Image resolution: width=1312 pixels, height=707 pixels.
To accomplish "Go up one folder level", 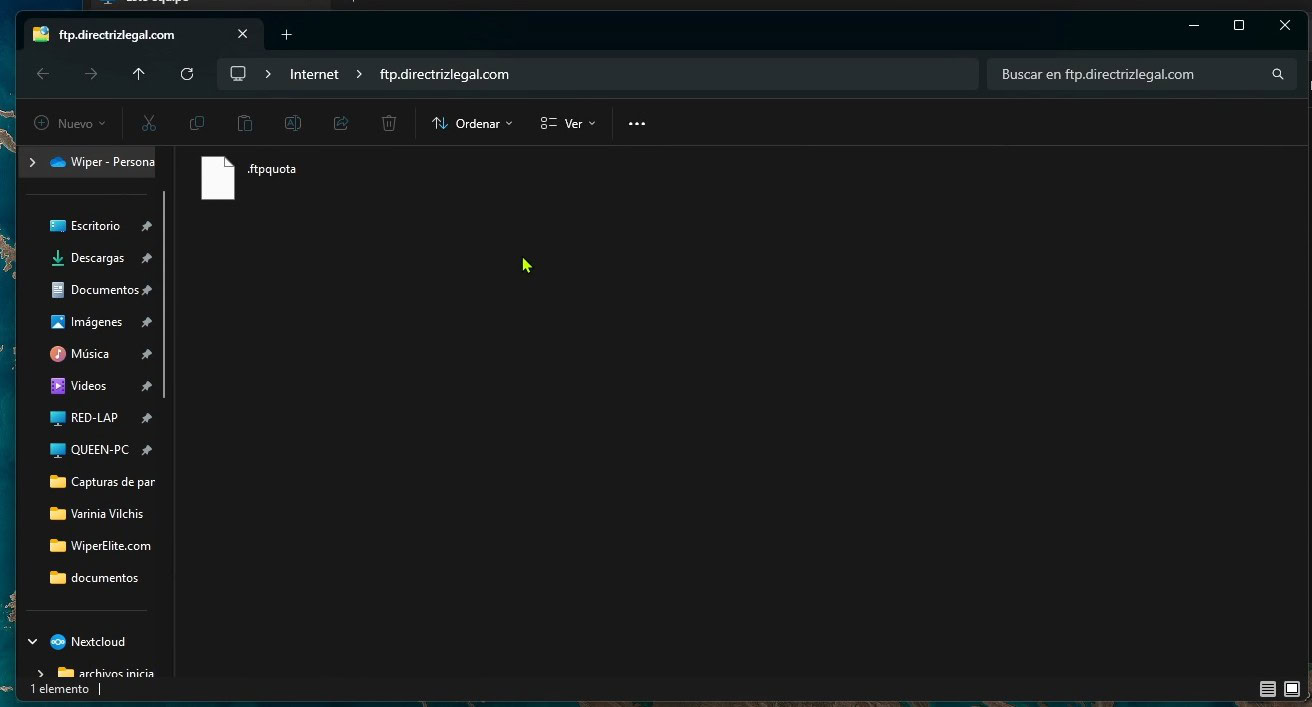I will (x=139, y=74).
